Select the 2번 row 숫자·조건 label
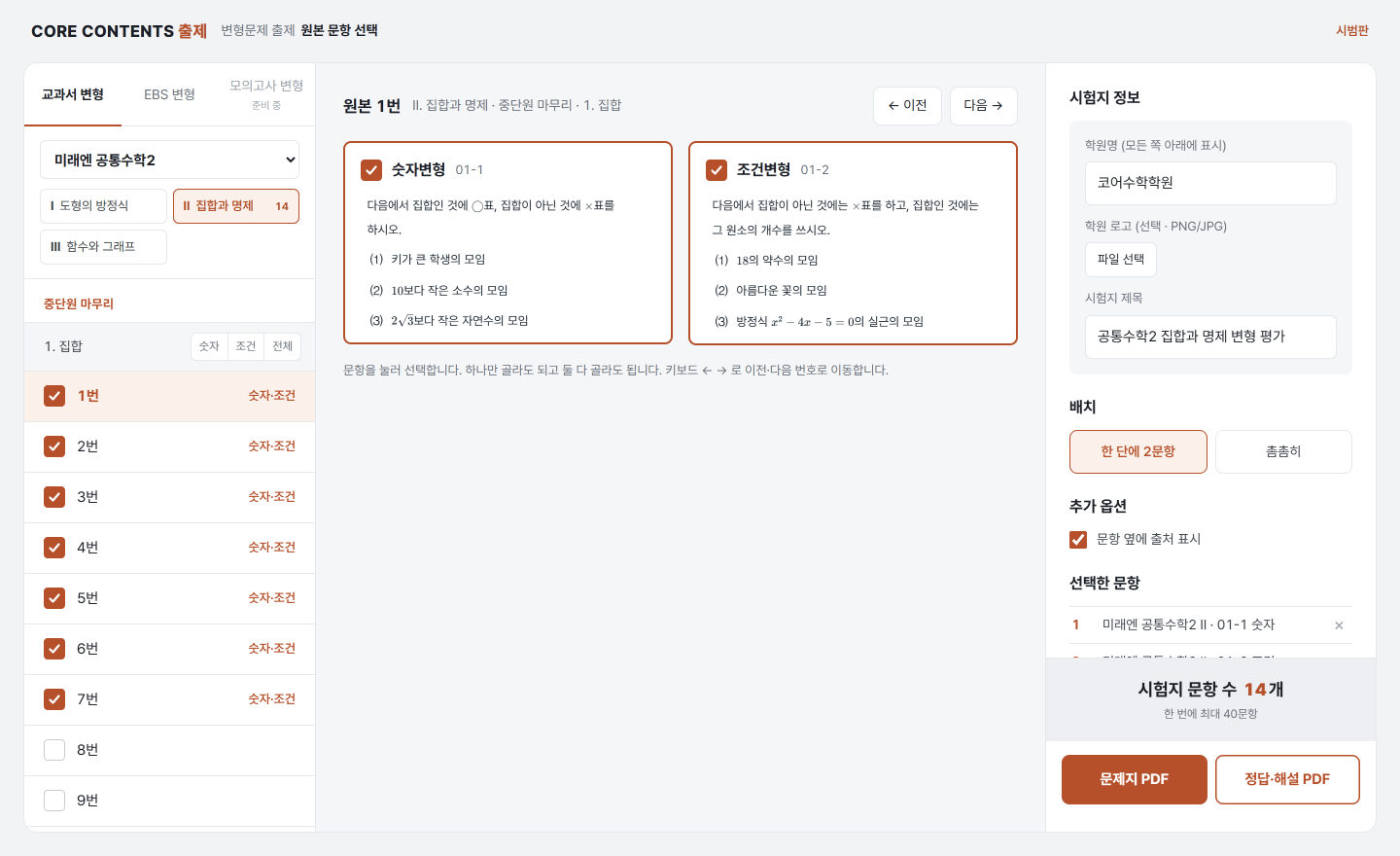 click(271, 446)
